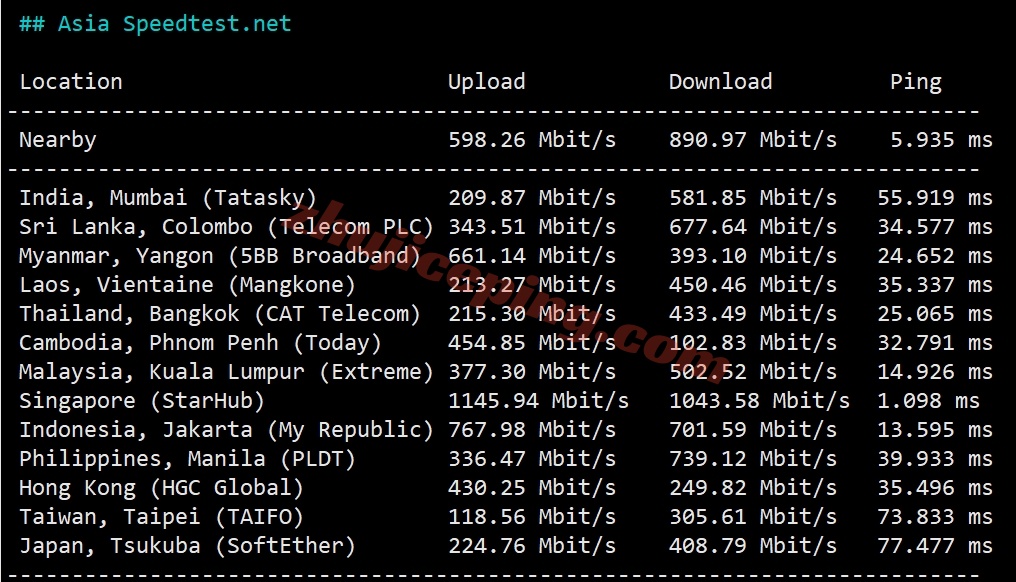This screenshot has width=1016, height=582.
Task: Select Kuala Lumpur ping 14.926 ms
Action: pyautogui.click(x=935, y=372)
